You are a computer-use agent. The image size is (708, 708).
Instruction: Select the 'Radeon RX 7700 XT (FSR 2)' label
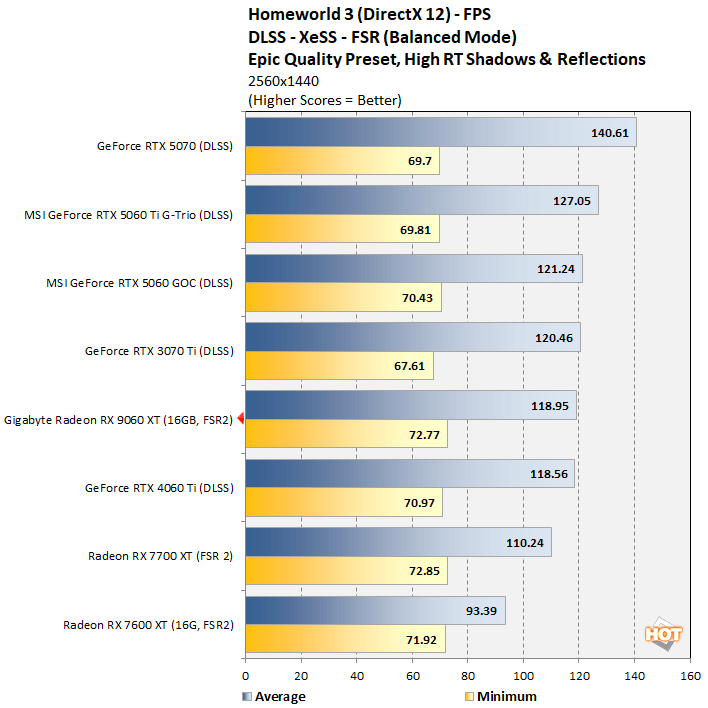click(x=161, y=556)
